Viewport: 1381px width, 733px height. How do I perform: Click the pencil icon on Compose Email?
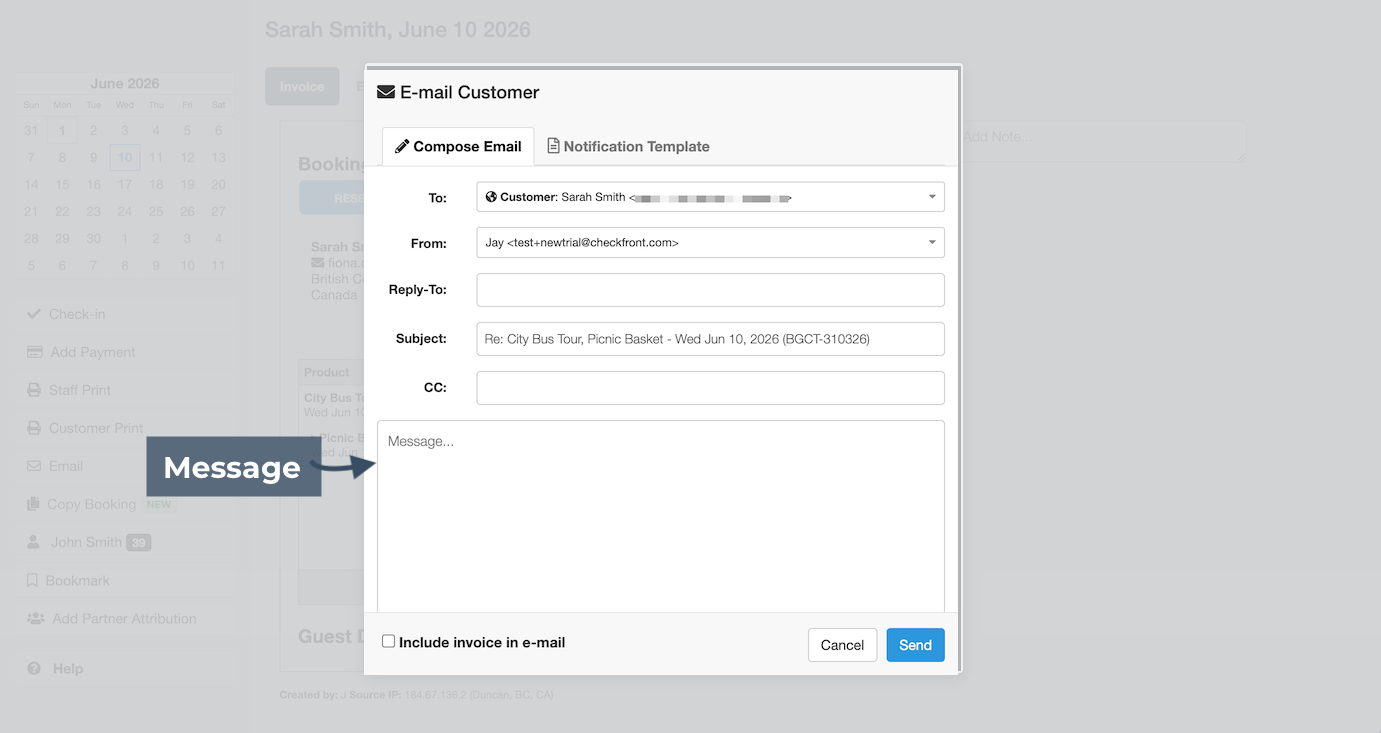(402, 146)
